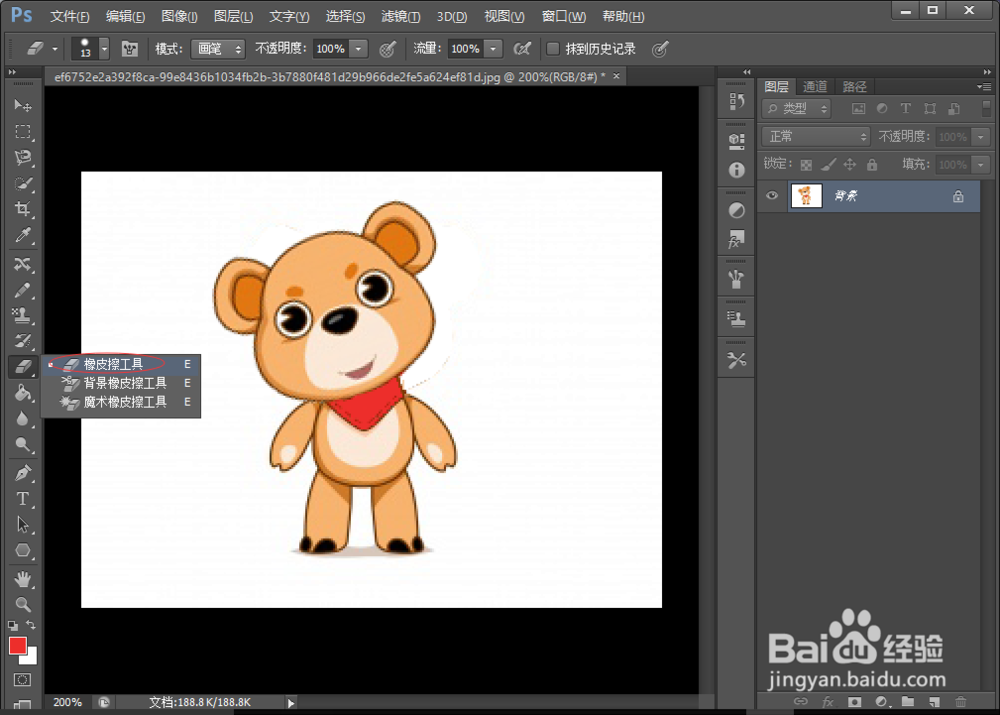1000x715 pixels.
Task: Choose Eraser tool in flyout menu
Action: (121, 364)
